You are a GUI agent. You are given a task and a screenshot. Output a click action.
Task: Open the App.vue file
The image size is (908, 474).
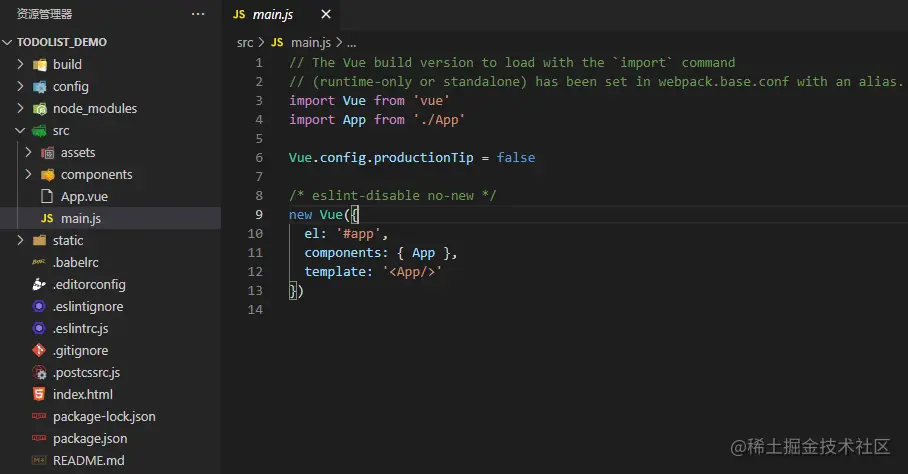(x=84, y=196)
